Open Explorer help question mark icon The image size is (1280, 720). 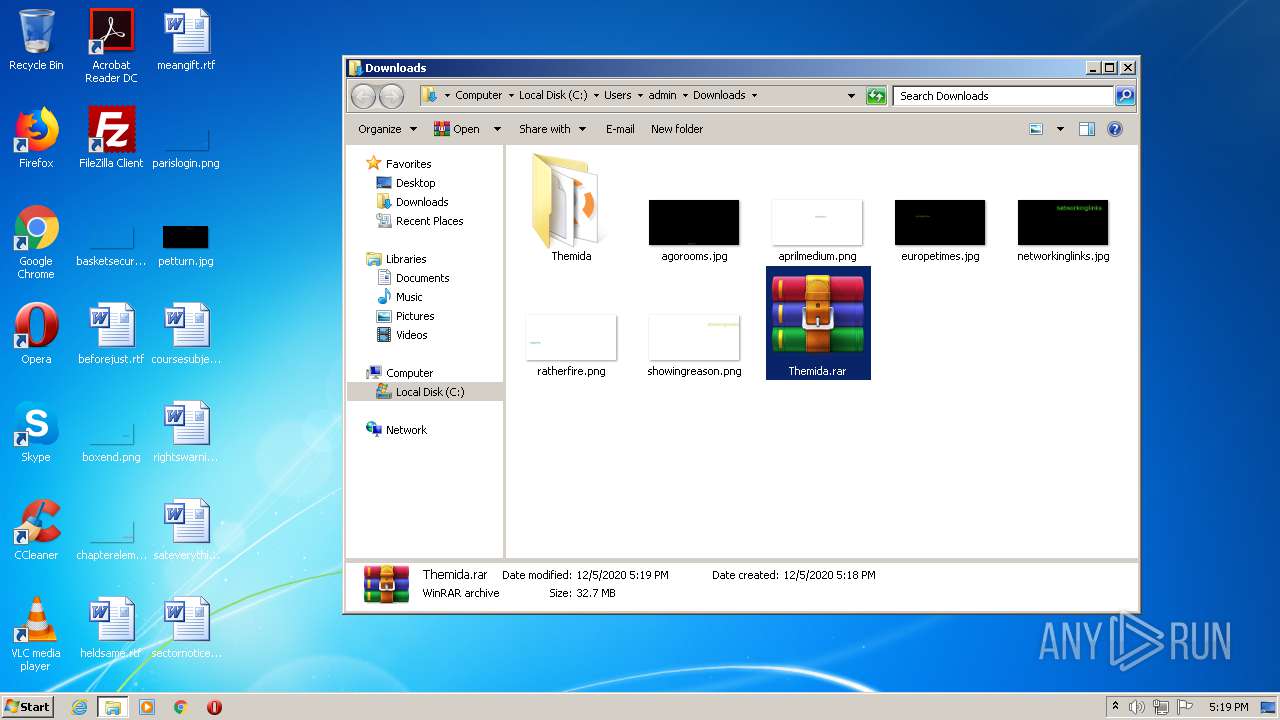click(1115, 129)
